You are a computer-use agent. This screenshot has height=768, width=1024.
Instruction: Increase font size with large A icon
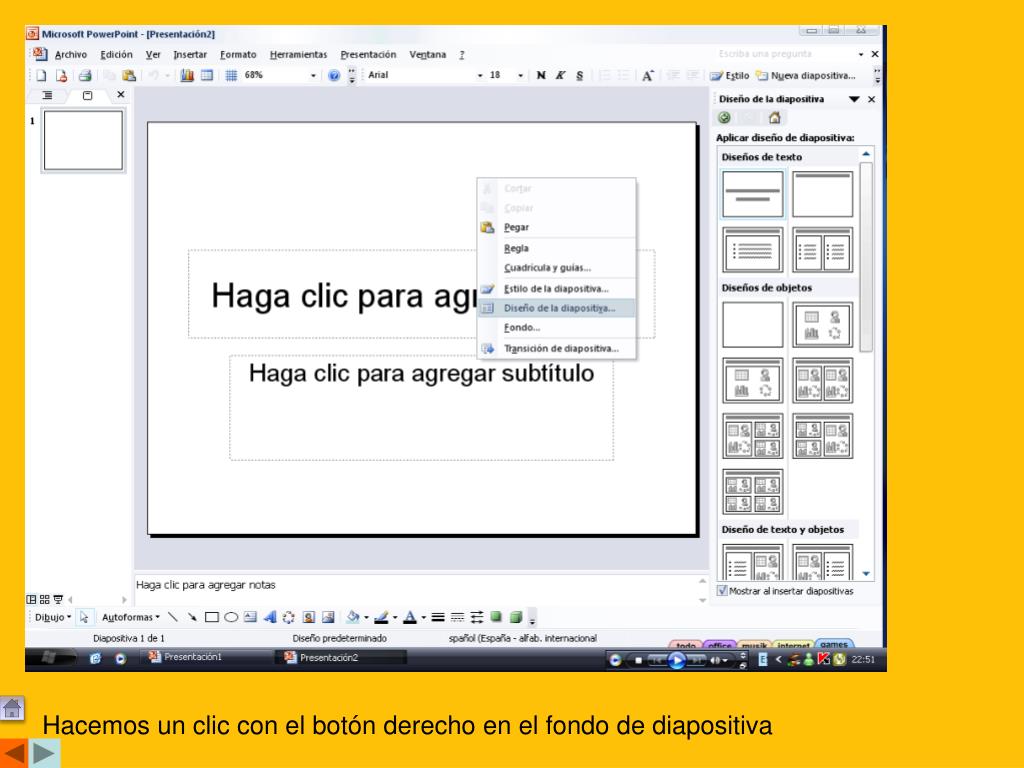647,76
